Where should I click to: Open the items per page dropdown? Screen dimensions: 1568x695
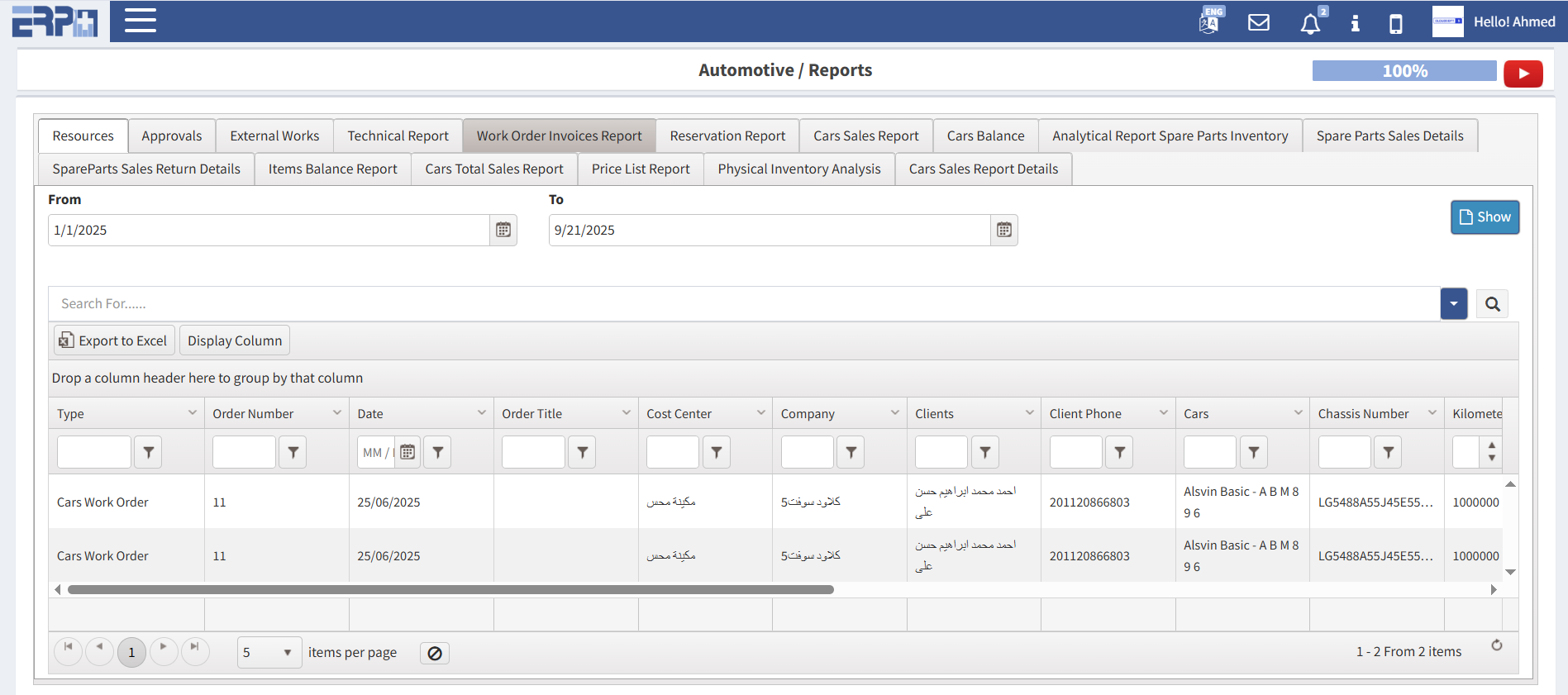click(x=269, y=652)
